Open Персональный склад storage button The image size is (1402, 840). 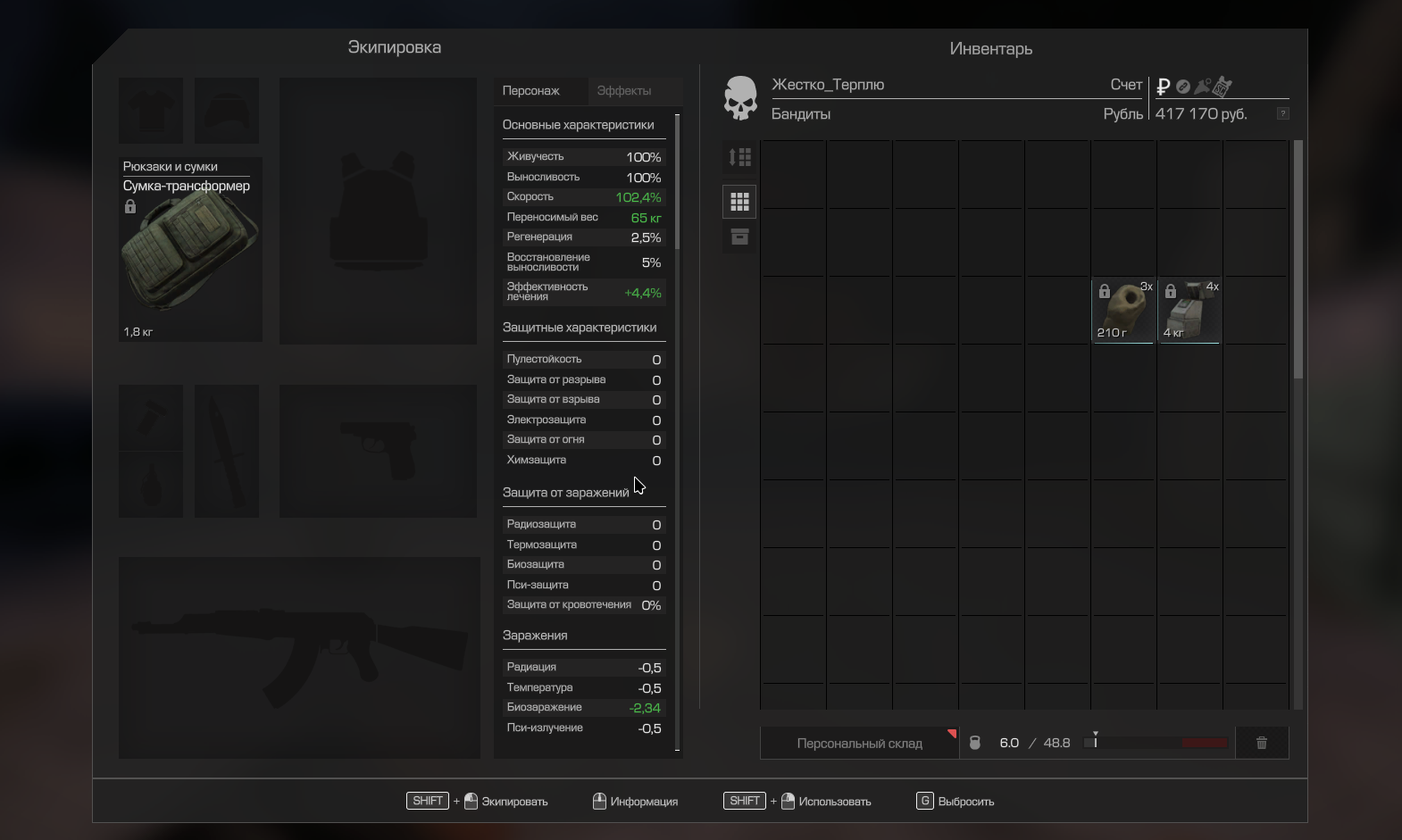[859, 743]
